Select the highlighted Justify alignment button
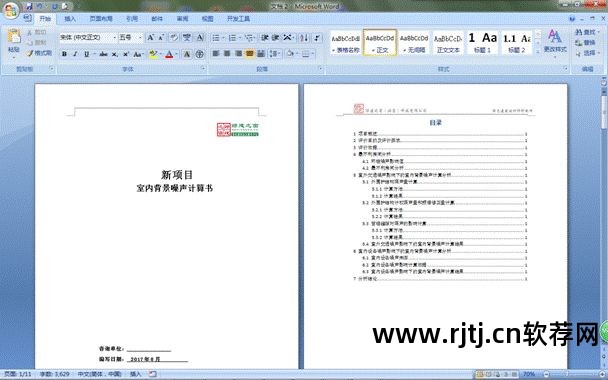 click(x=250, y=54)
